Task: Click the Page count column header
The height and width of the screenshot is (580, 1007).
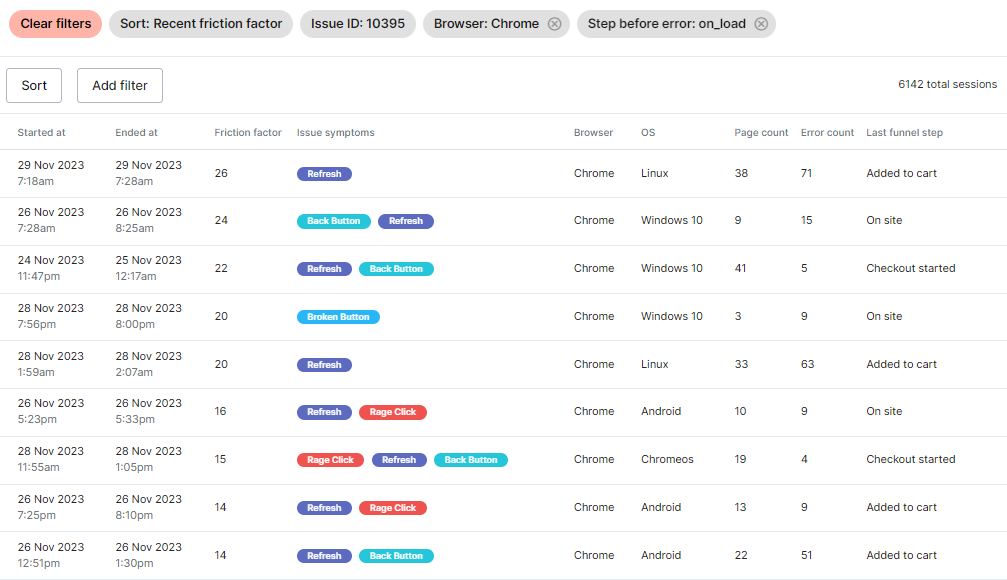Action: point(761,132)
